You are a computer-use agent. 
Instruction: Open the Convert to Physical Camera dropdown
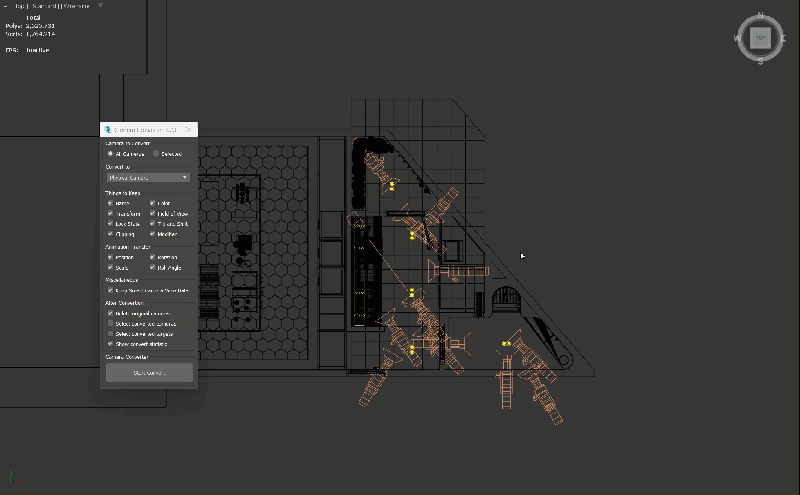148,177
